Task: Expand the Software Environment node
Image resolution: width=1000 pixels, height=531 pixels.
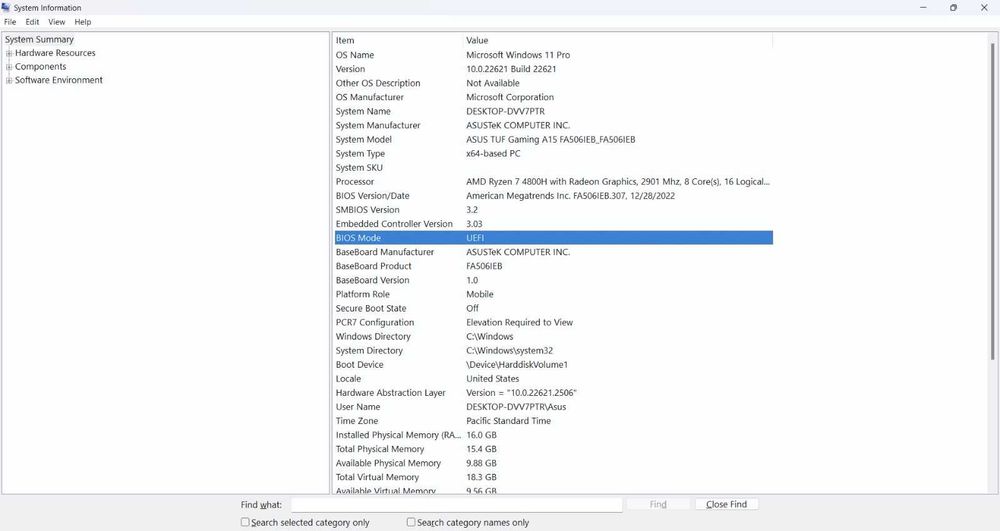Action: click(9, 80)
